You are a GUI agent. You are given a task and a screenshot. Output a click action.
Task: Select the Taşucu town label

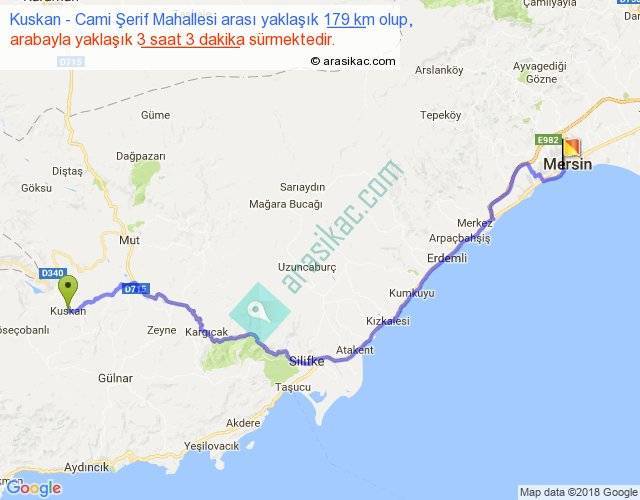point(293,387)
